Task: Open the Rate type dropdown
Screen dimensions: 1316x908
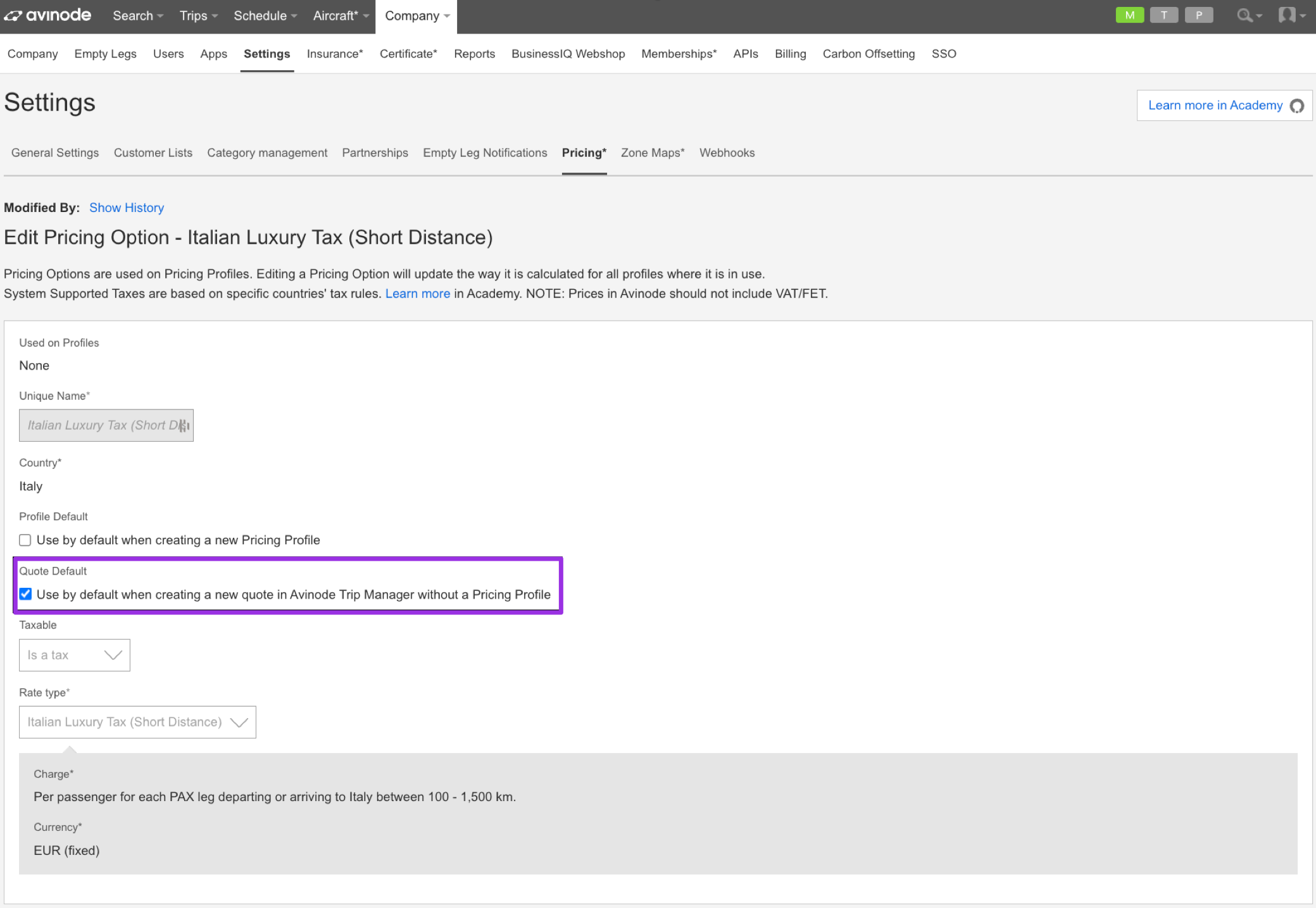Action: click(x=137, y=722)
